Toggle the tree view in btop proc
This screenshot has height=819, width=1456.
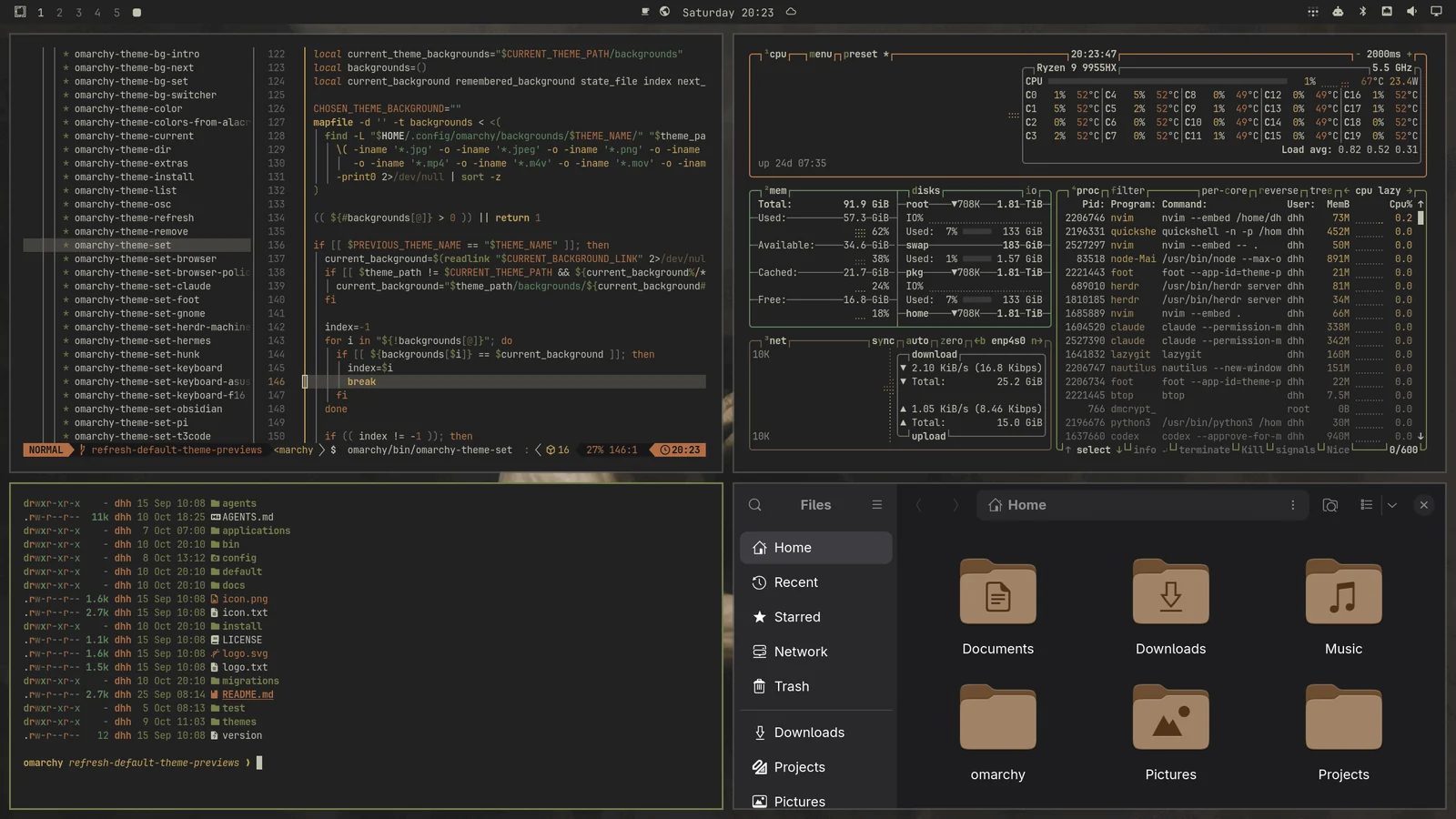pos(1320,191)
